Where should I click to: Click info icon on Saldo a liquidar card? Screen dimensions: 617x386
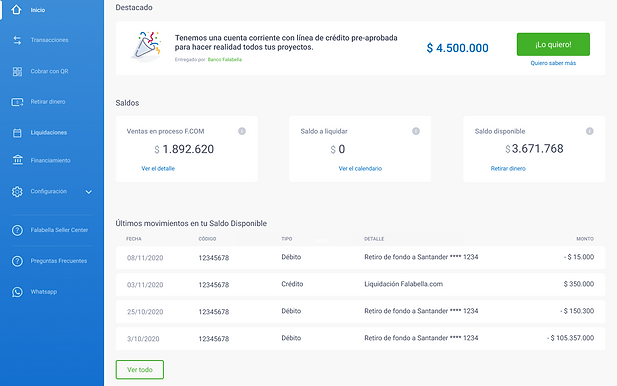click(x=416, y=131)
